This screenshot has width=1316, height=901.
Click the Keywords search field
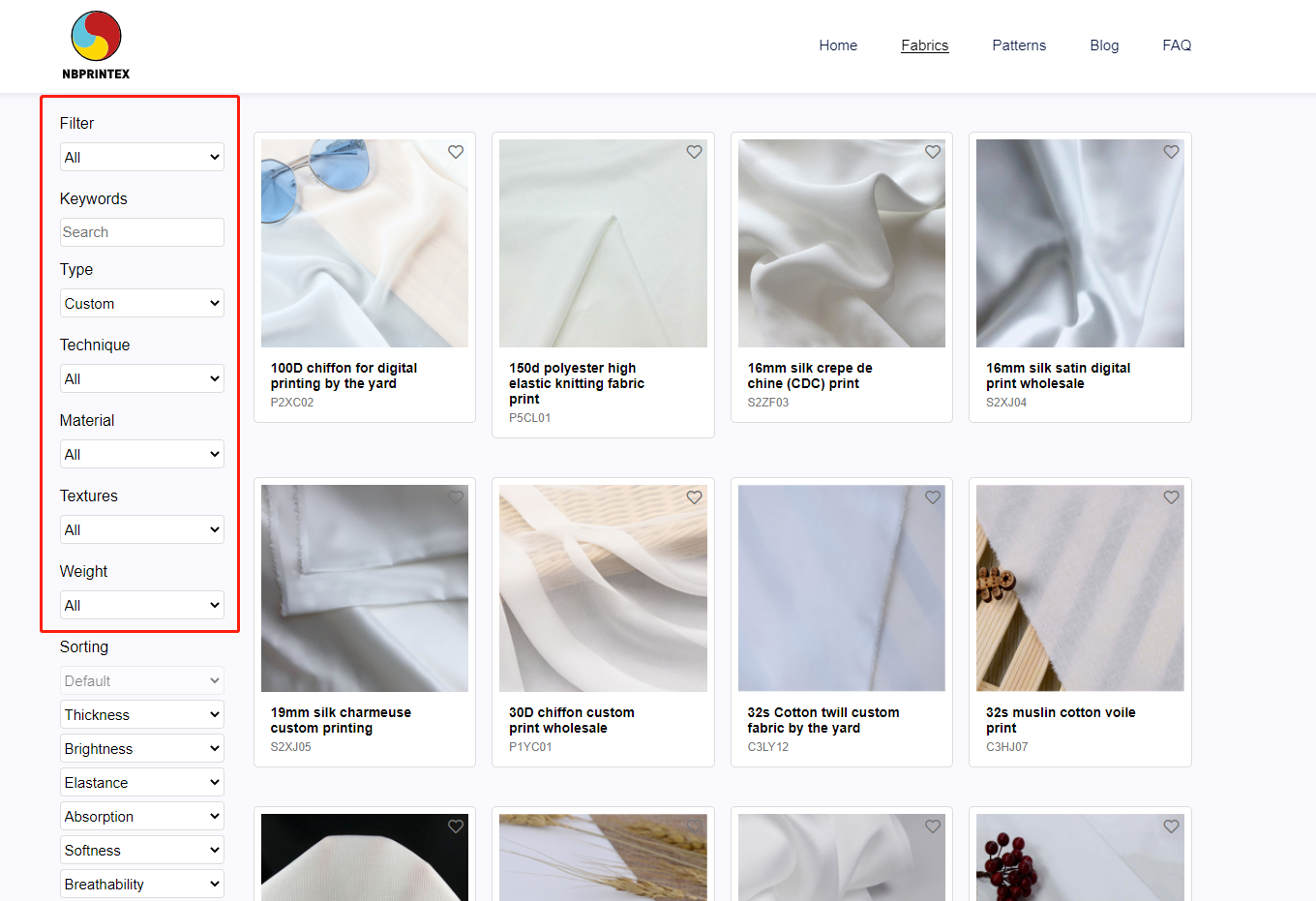tap(142, 232)
